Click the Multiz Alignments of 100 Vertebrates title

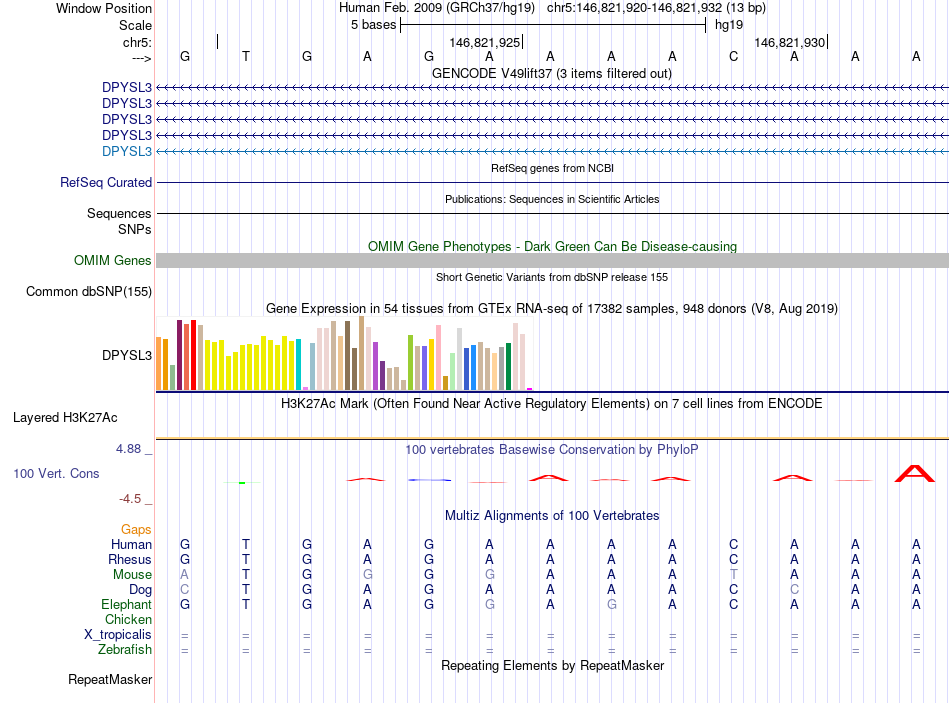[x=552, y=516]
